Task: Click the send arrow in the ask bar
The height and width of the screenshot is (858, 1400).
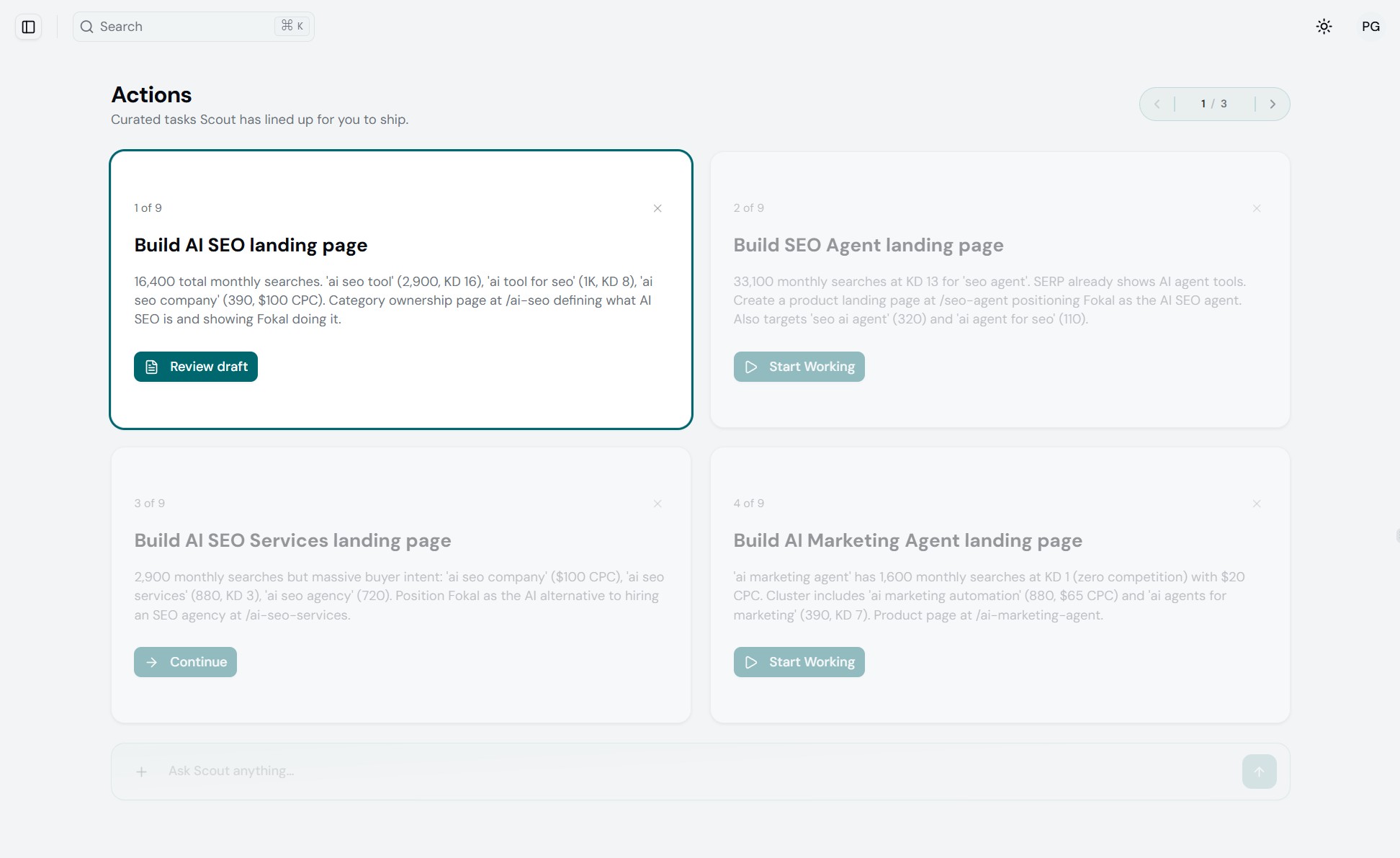Action: point(1259,771)
